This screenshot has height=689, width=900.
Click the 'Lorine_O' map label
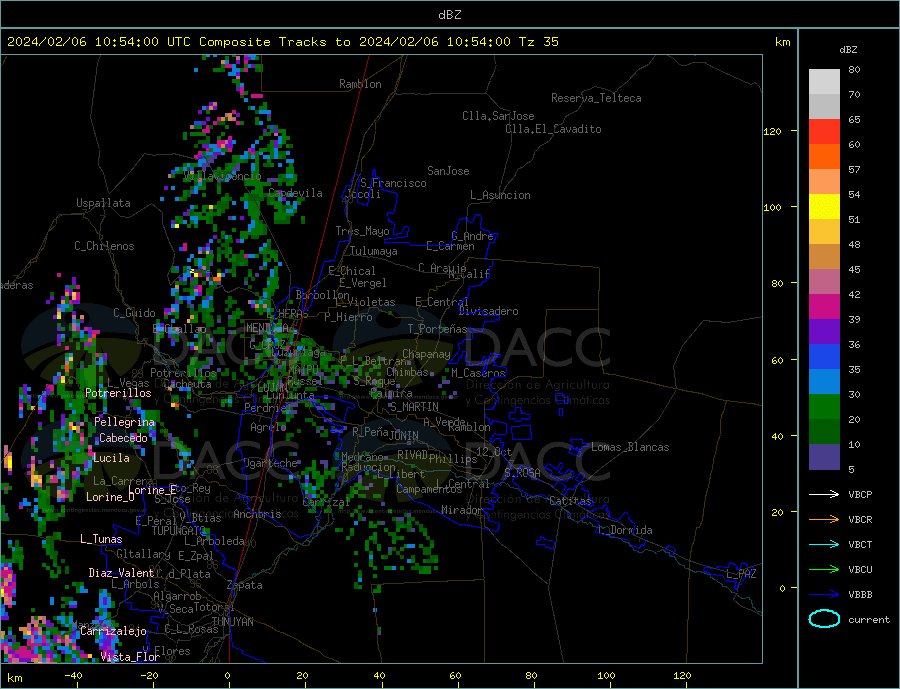click(110, 497)
